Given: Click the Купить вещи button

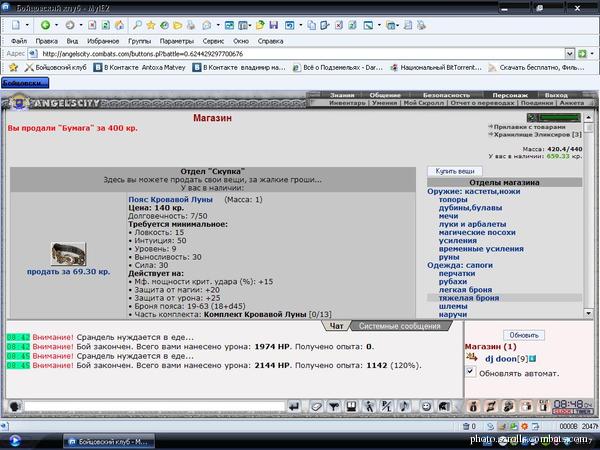Looking at the screenshot, I should click(455, 171).
